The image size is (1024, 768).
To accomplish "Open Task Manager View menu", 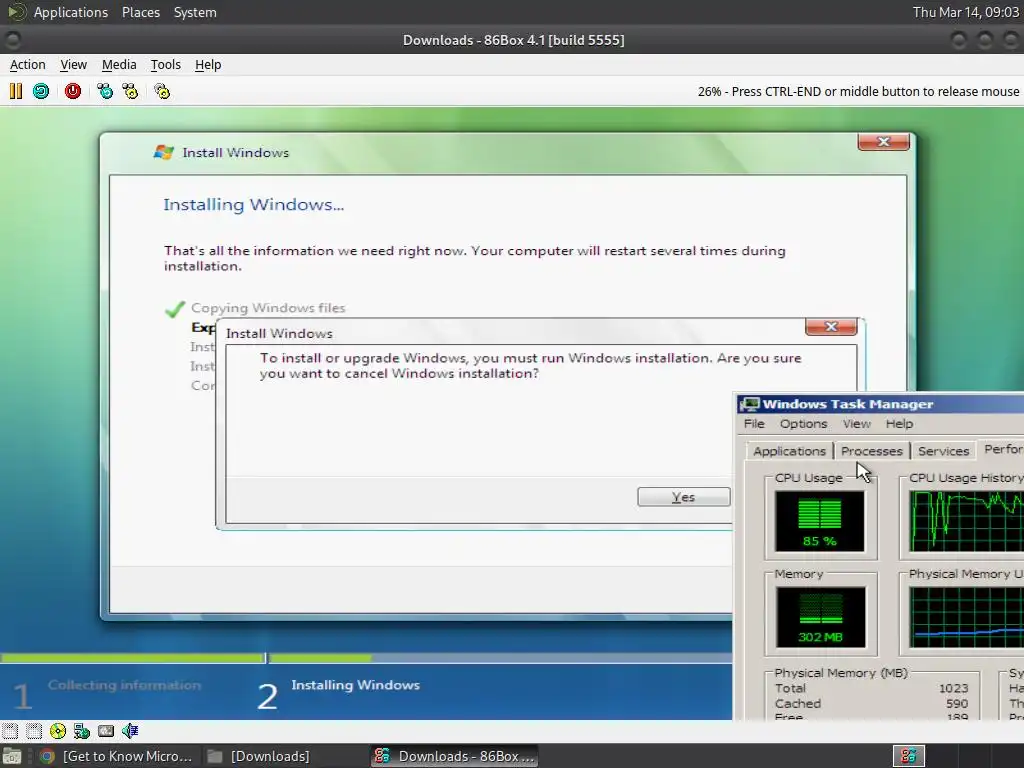I will 856,424.
